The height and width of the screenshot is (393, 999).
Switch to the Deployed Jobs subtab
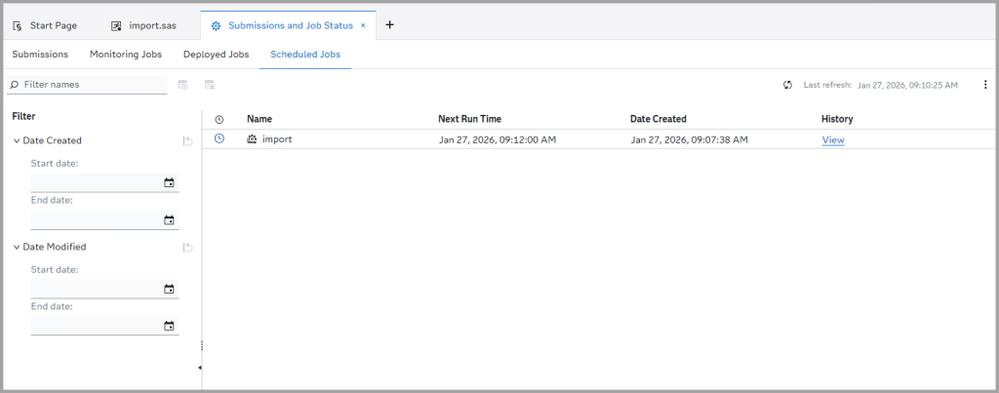(x=216, y=54)
